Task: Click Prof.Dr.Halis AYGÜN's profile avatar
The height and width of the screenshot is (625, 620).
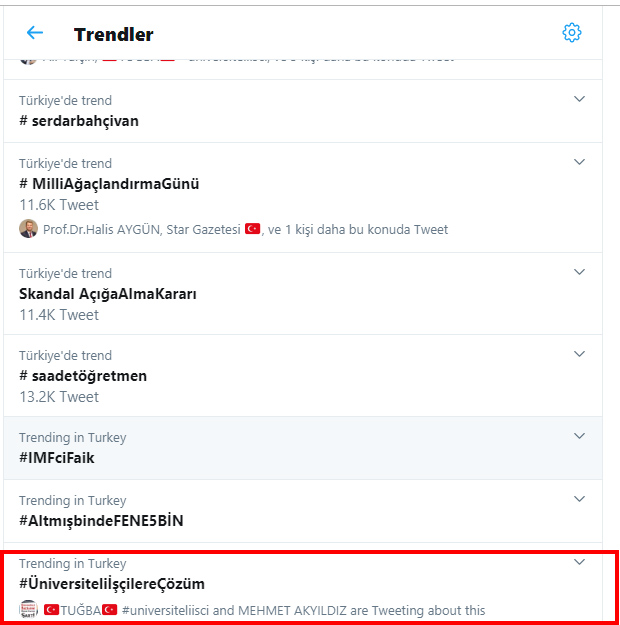Action: coord(28,229)
